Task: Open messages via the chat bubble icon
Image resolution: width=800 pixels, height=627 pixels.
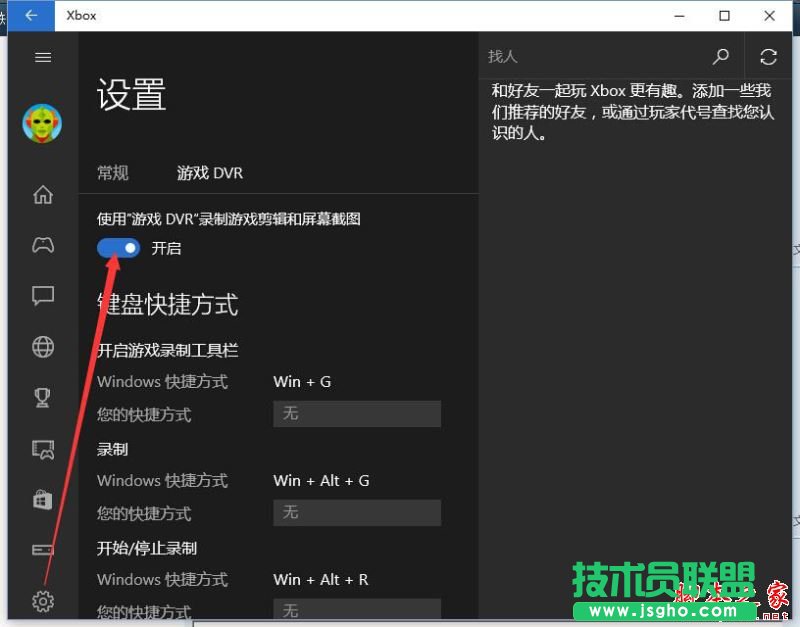Action: 42,295
